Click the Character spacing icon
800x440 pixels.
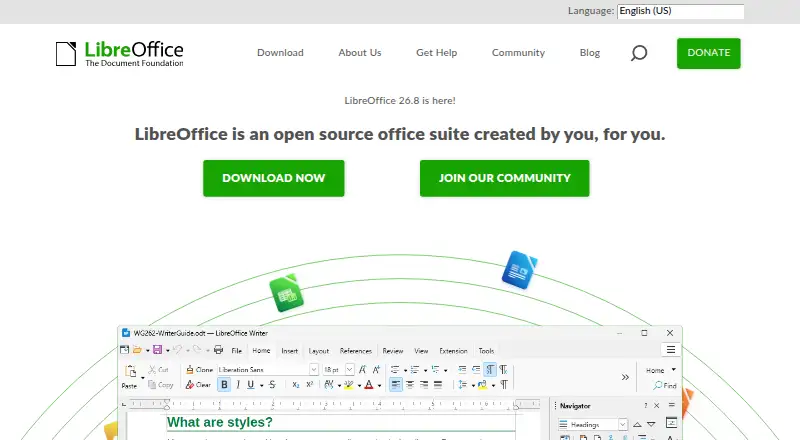329,385
